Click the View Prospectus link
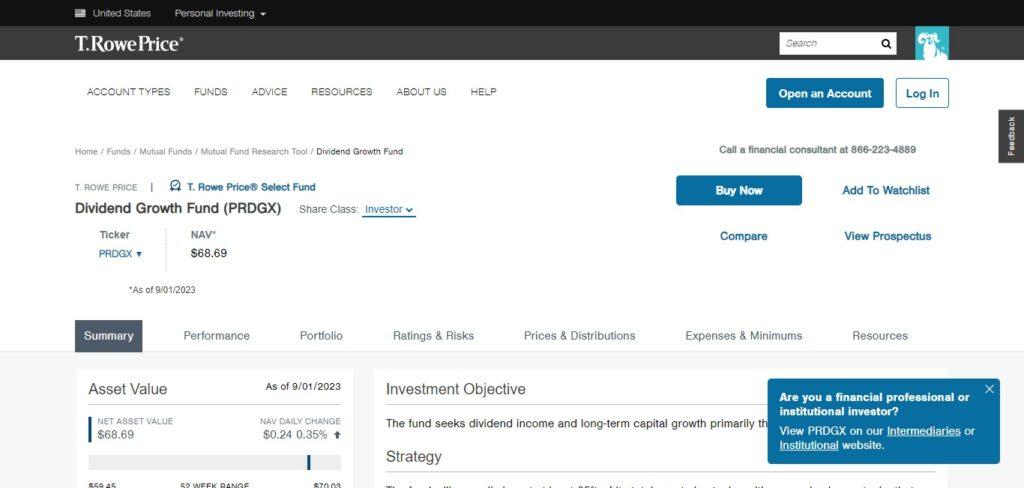1024x488 pixels. pyautogui.click(x=888, y=236)
